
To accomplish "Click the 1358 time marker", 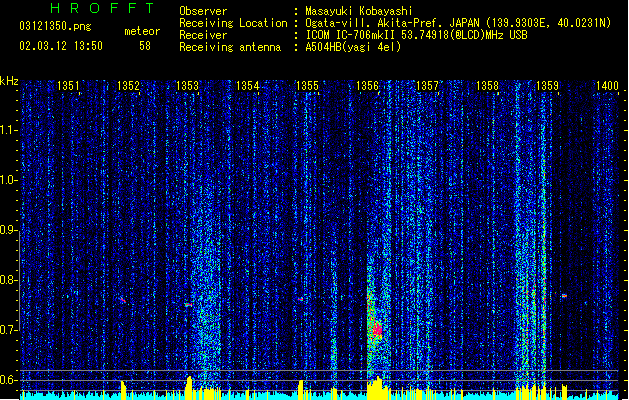I will pyautogui.click(x=487, y=86).
